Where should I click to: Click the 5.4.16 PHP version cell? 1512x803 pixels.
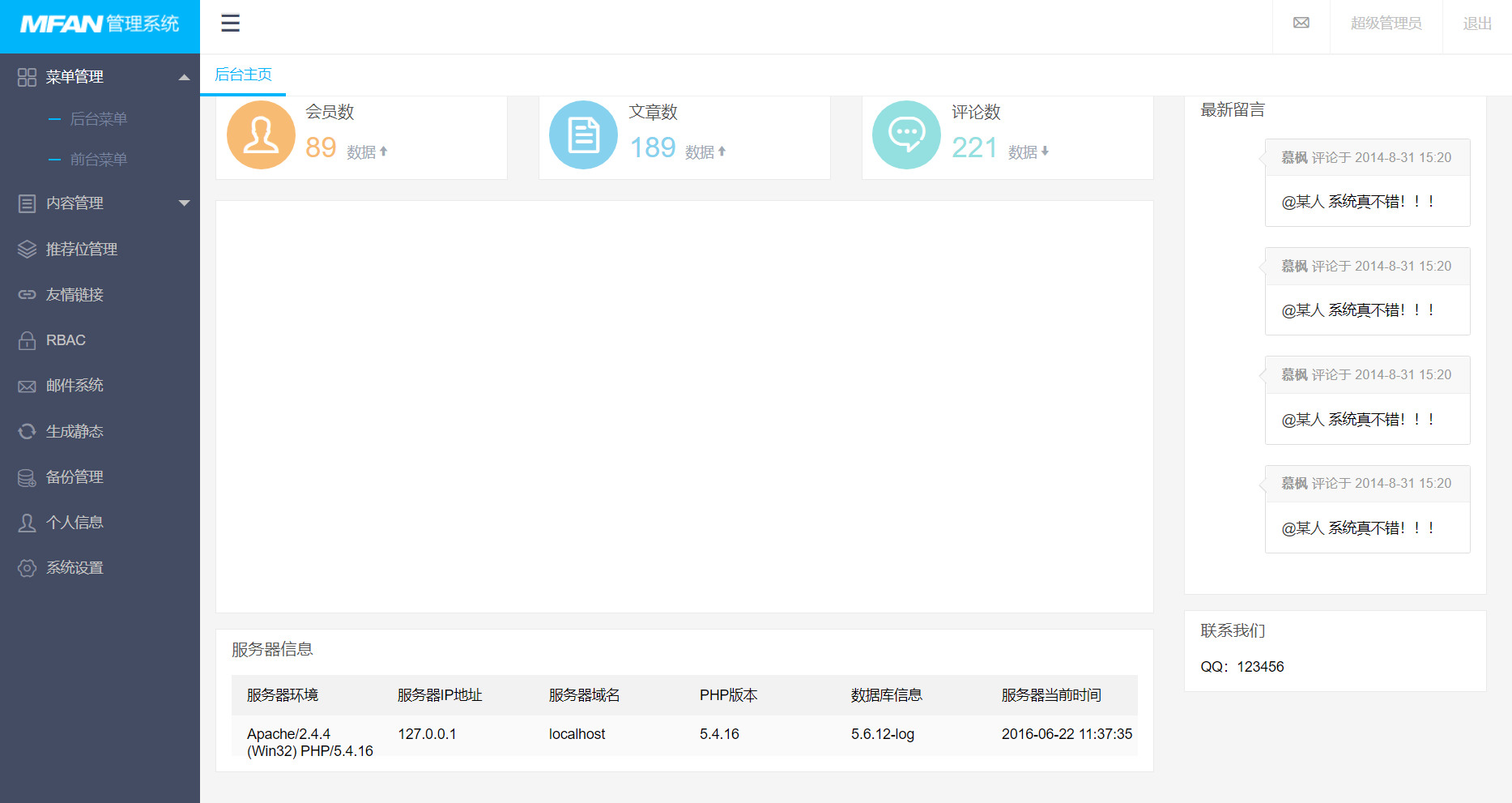click(719, 734)
